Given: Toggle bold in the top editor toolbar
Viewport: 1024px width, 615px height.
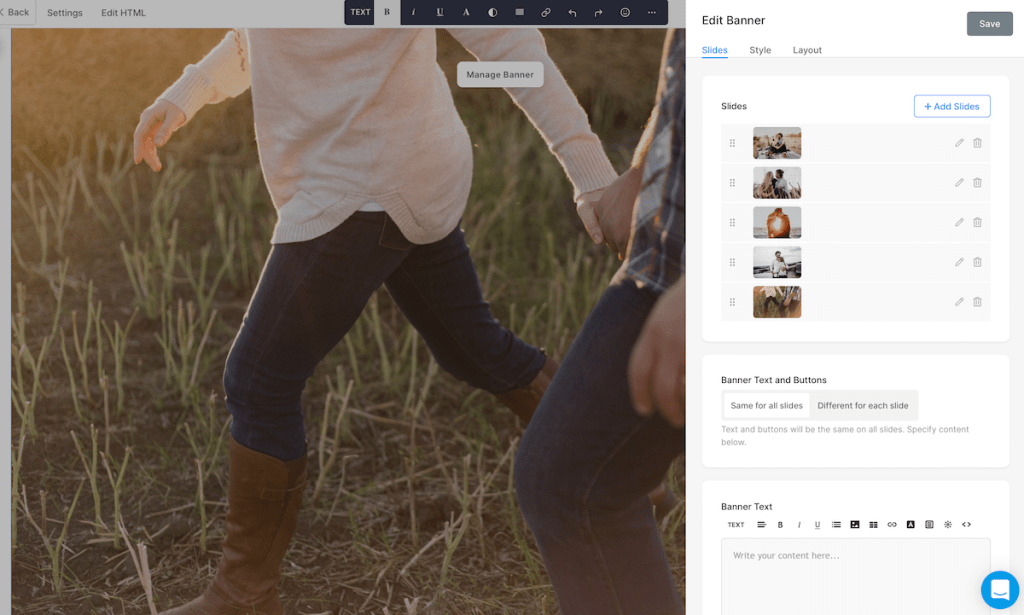Looking at the screenshot, I should click(387, 12).
